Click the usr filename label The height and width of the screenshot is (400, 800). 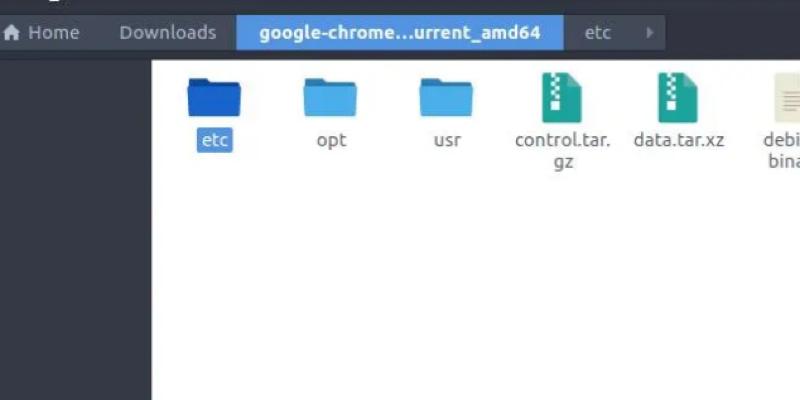click(x=447, y=140)
